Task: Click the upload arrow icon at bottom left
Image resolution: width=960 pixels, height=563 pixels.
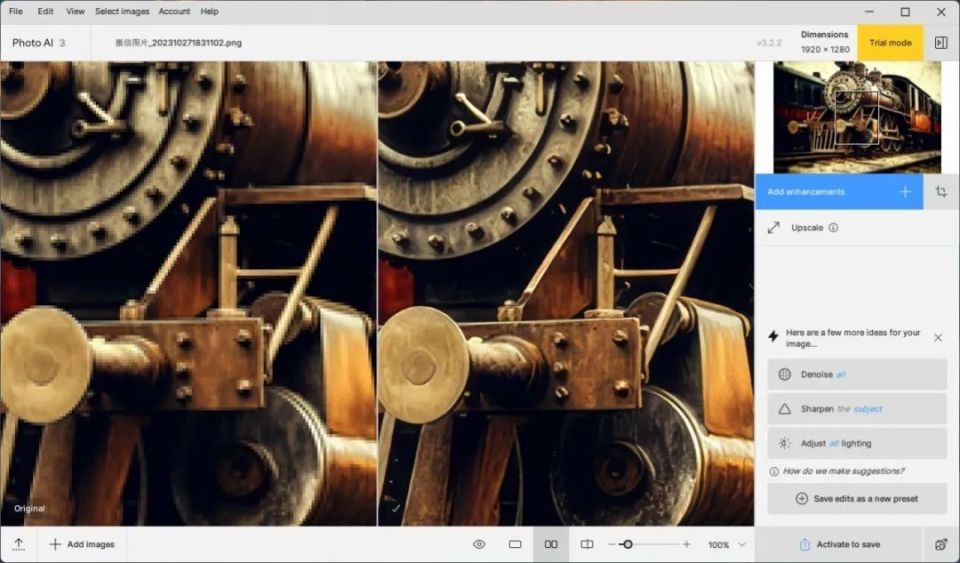Action: tap(19, 544)
